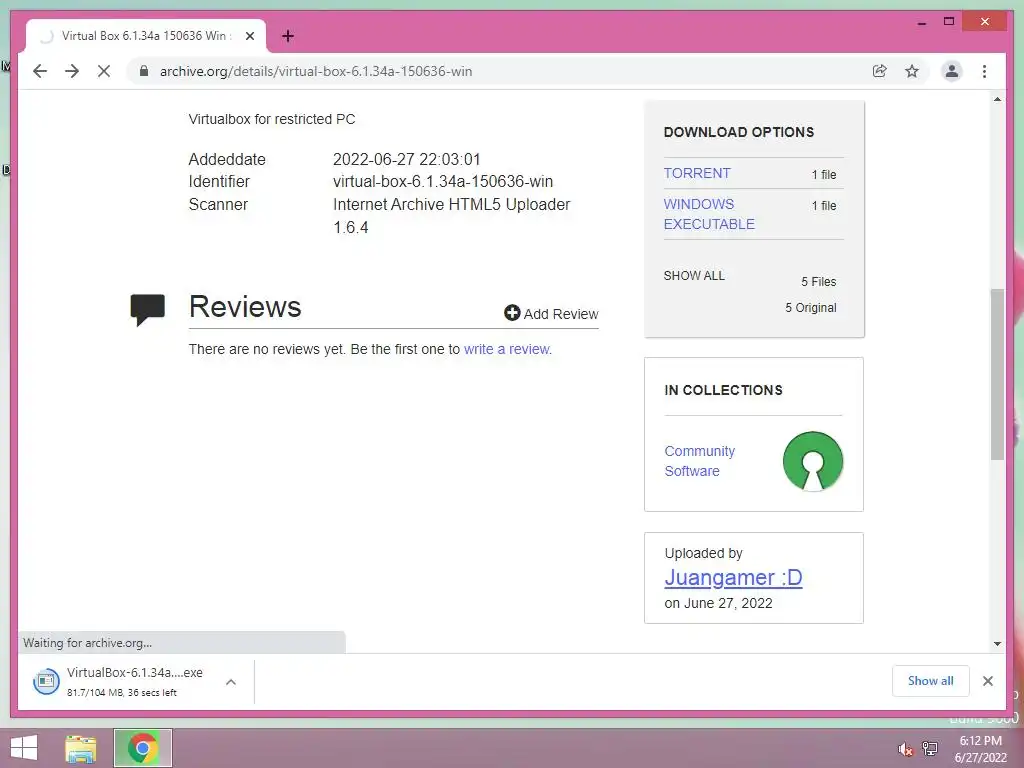Click the Reviews speech bubble icon

[148, 310]
